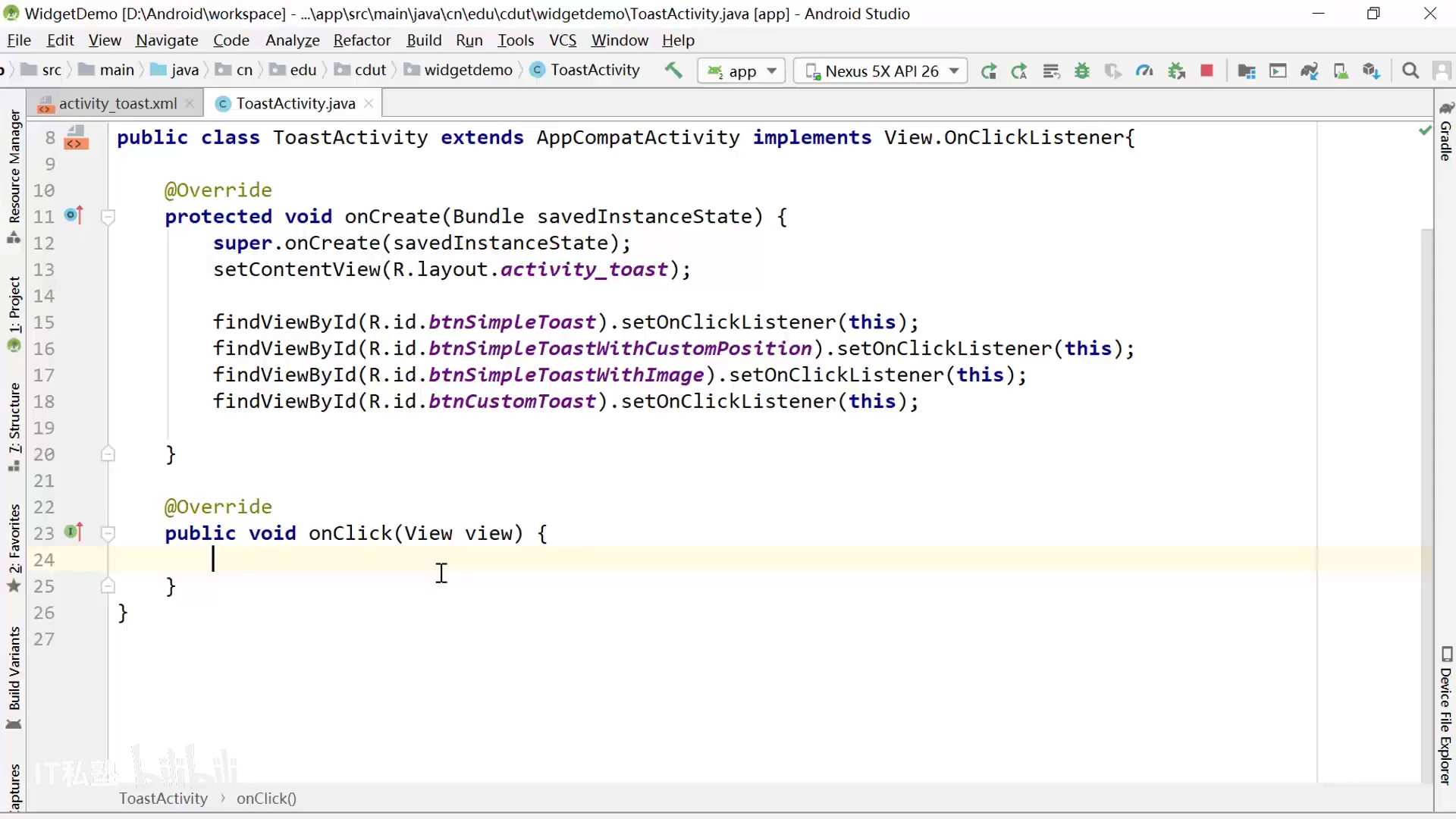Toggle the Project tool window

point(14,305)
